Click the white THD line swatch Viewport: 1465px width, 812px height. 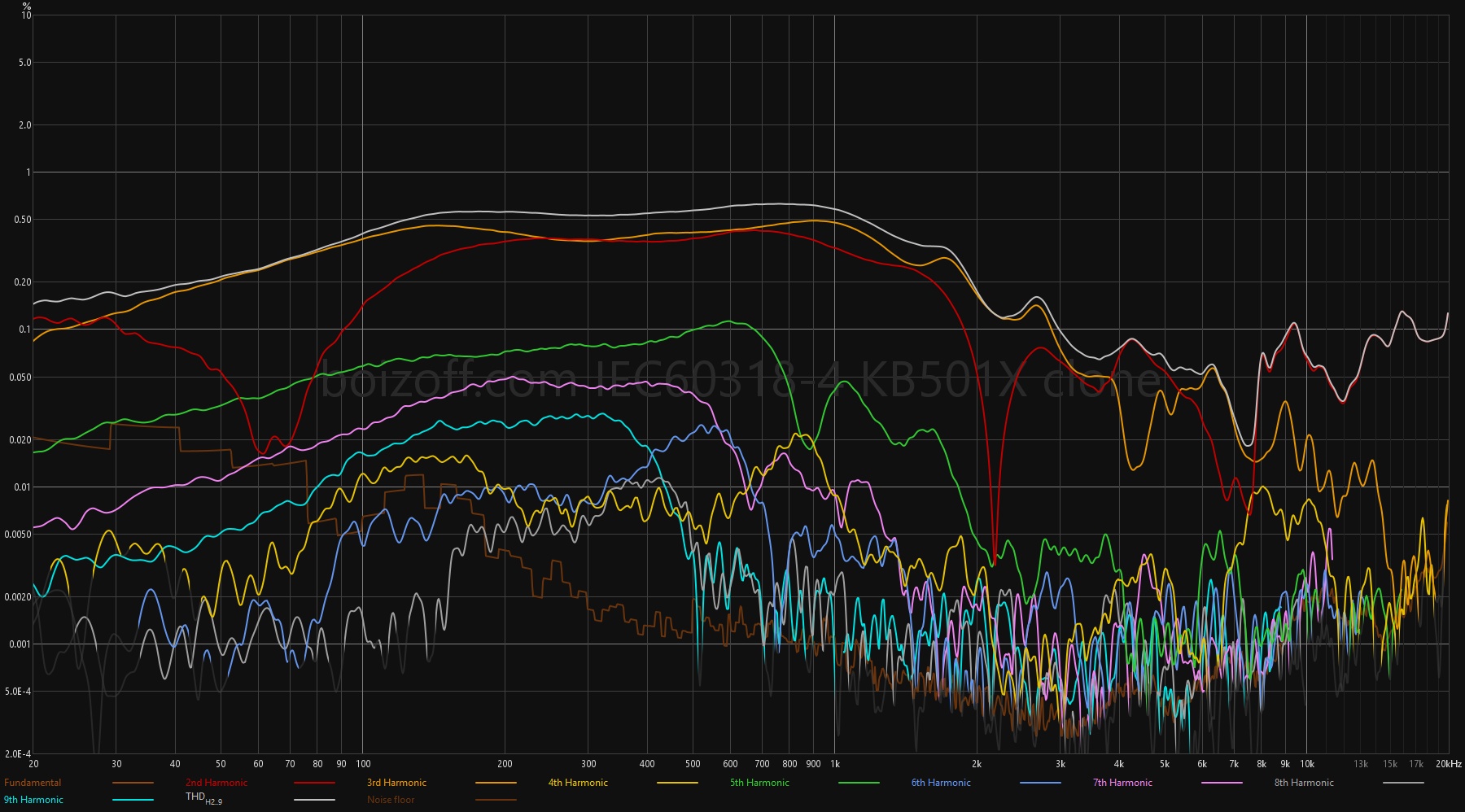click(314, 800)
